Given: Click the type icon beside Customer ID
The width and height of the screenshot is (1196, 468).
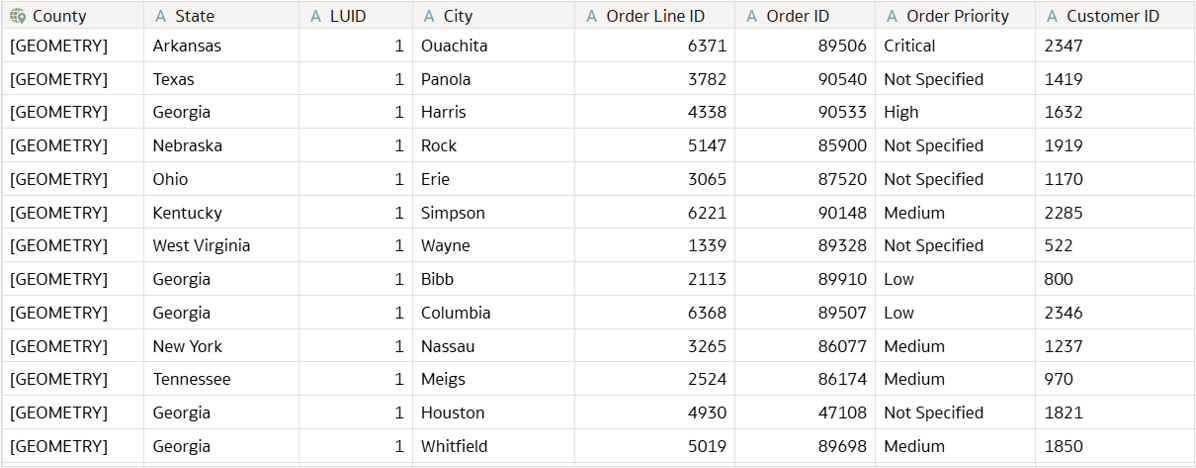Looking at the screenshot, I should click(x=1052, y=16).
